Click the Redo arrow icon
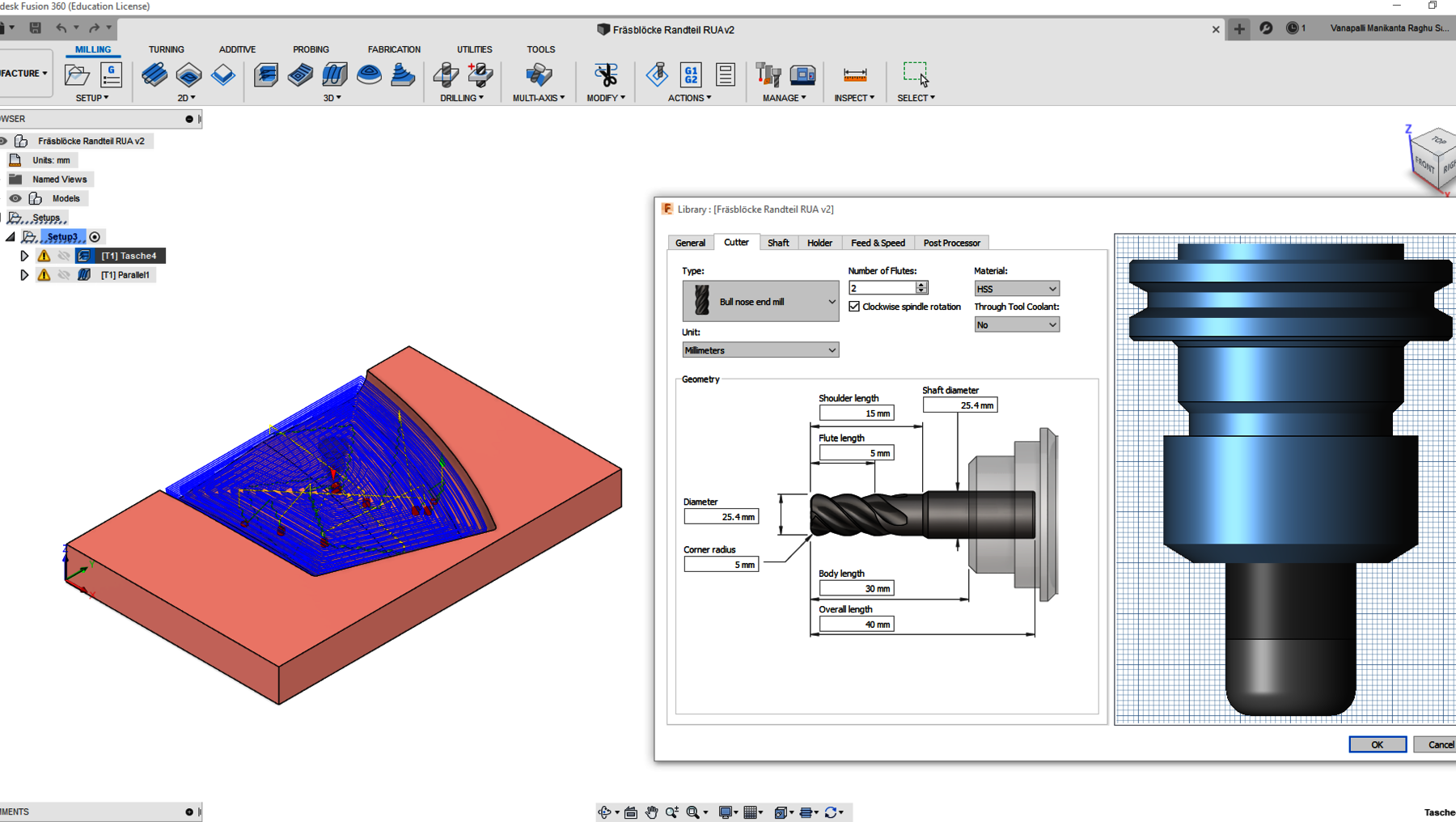This screenshot has width=1456, height=822. point(95,28)
